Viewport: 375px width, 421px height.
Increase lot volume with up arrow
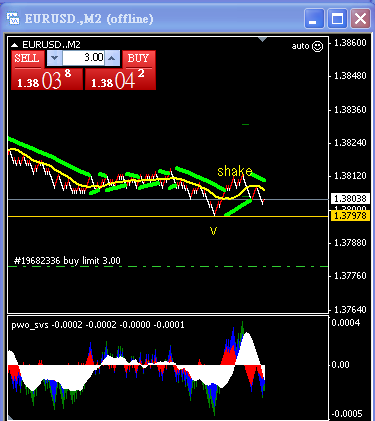[112, 58]
